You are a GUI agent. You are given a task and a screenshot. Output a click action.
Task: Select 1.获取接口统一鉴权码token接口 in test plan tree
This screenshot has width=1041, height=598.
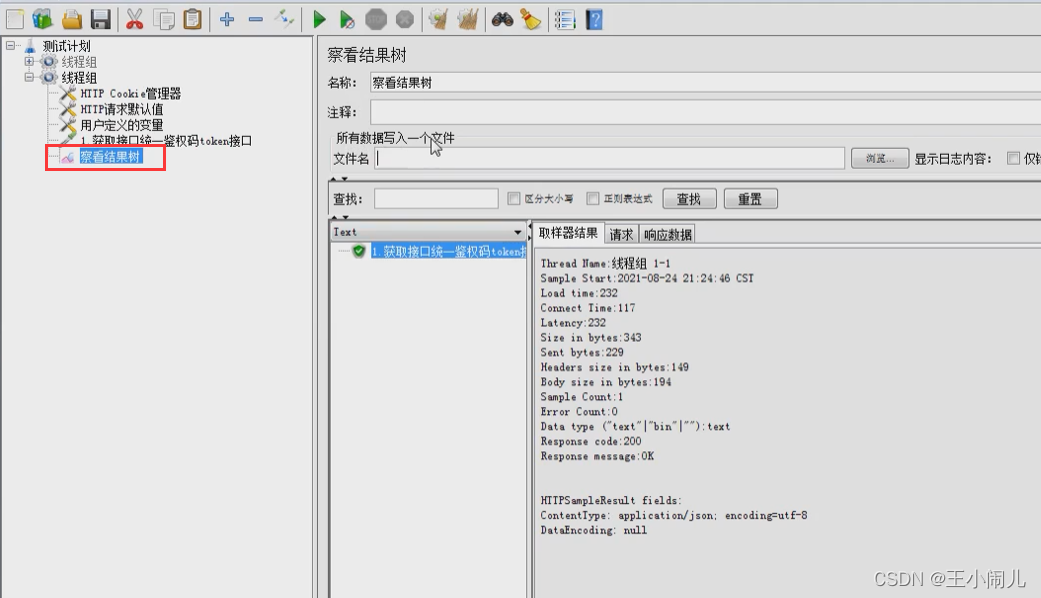click(x=166, y=141)
